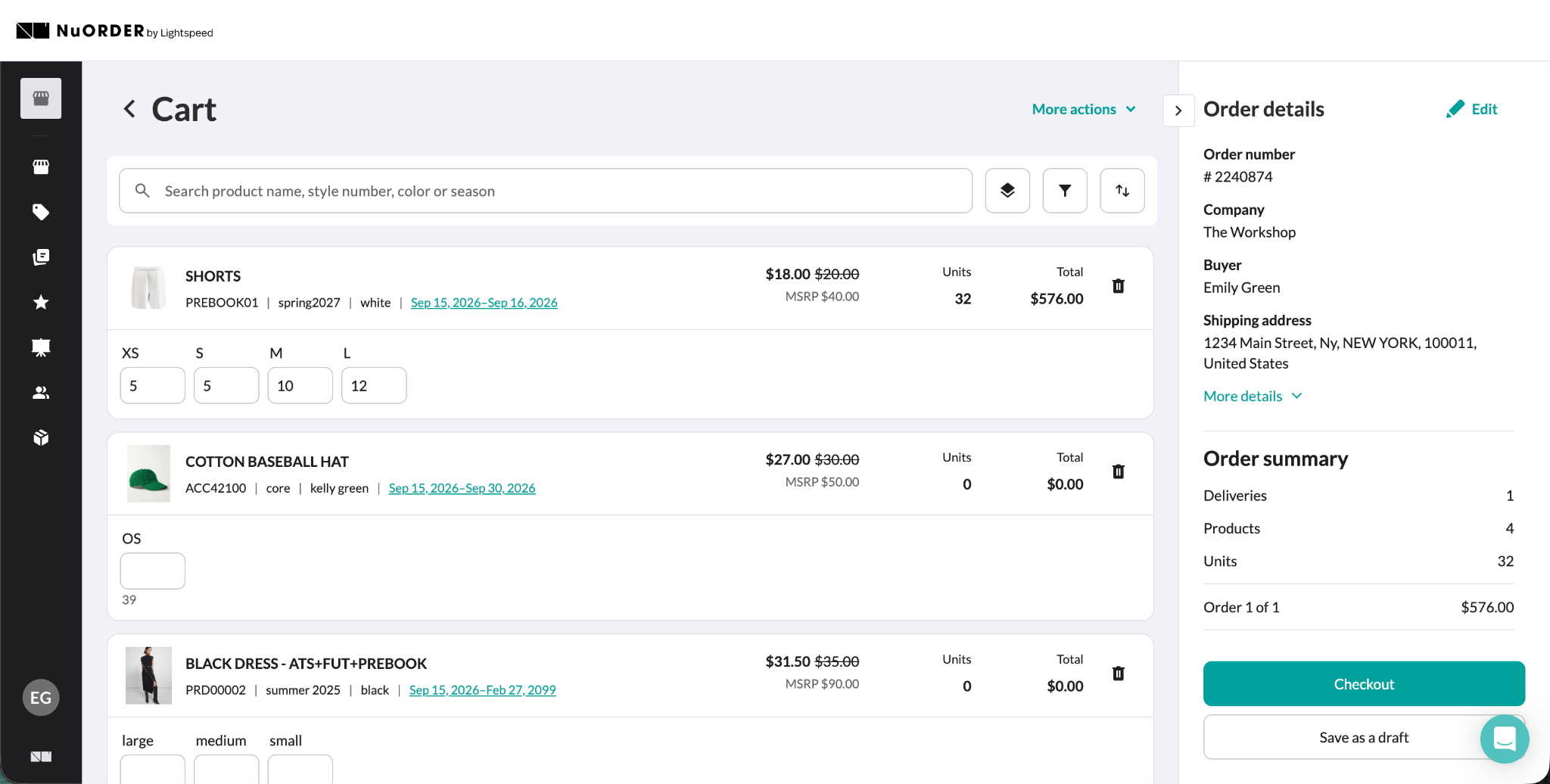Open the SHORTS product thumbnail

pyautogui.click(x=148, y=288)
